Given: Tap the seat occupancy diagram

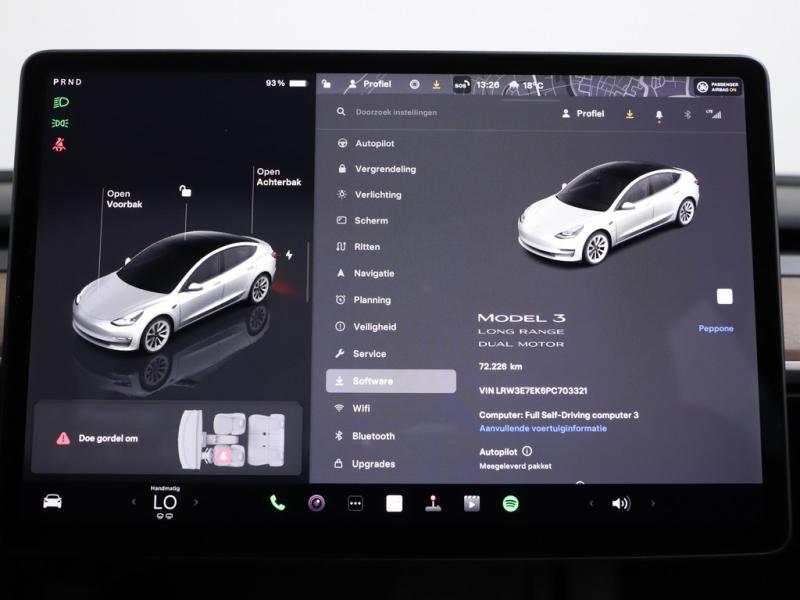Looking at the screenshot, I should pos(231,439).
